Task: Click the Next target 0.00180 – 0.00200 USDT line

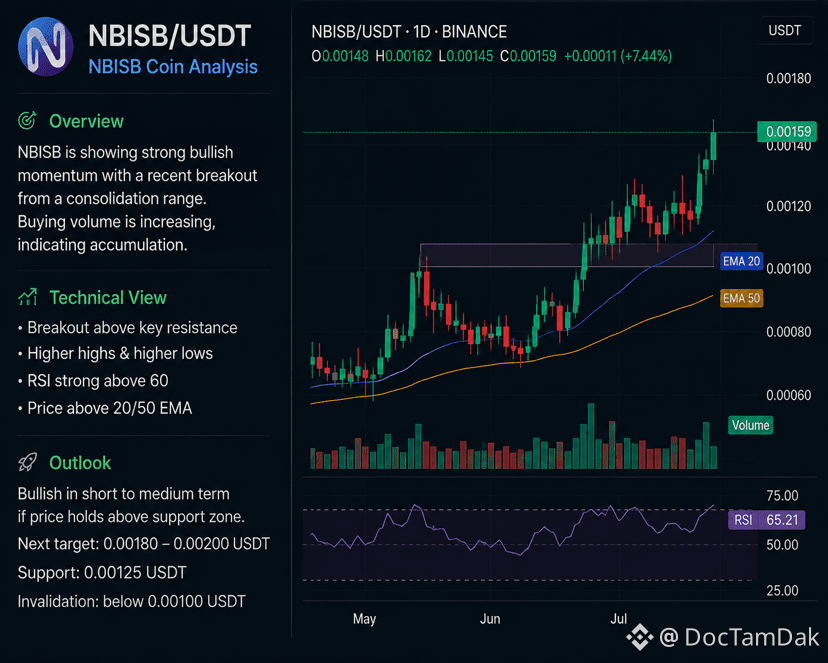Action: point(144,544)
